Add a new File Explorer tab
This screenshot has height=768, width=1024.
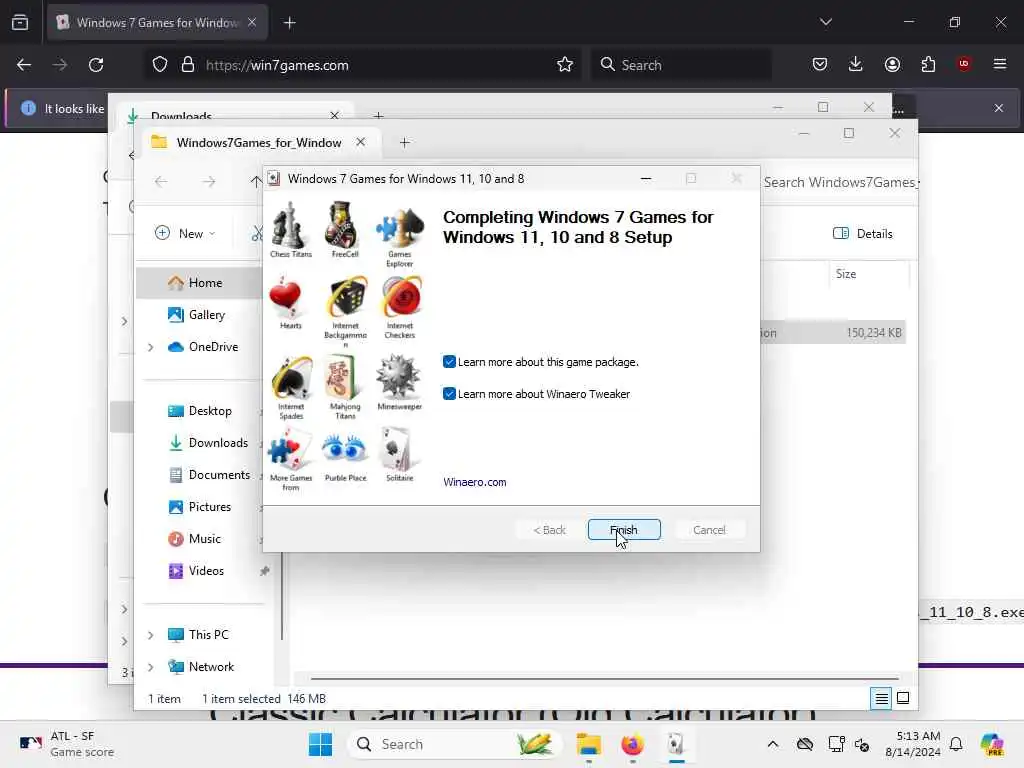click(404, 142)
